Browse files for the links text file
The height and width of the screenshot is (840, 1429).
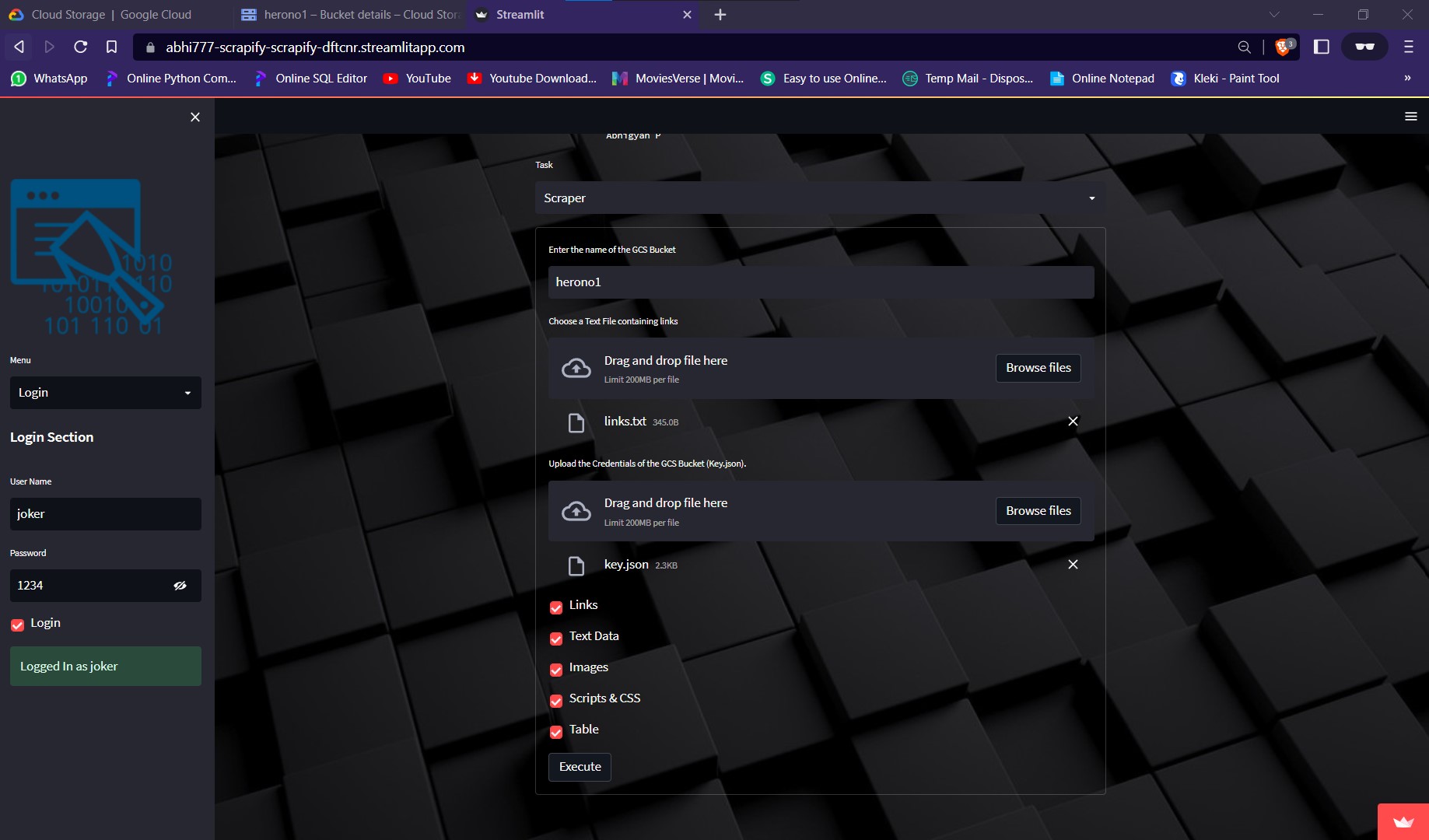pyautogui.click(x=1038, y=368)
